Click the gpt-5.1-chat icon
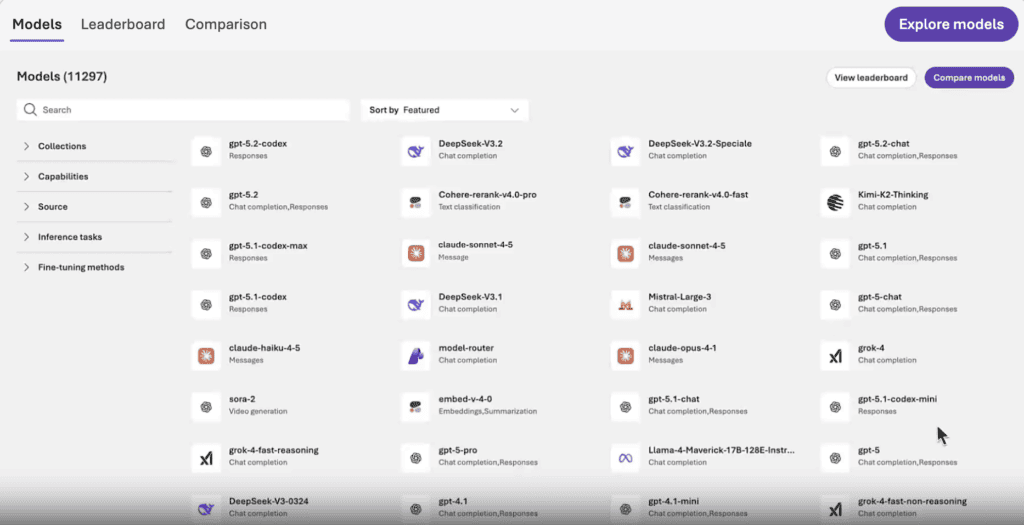This screenshot has width=1024, height=525. click(625, 407)
